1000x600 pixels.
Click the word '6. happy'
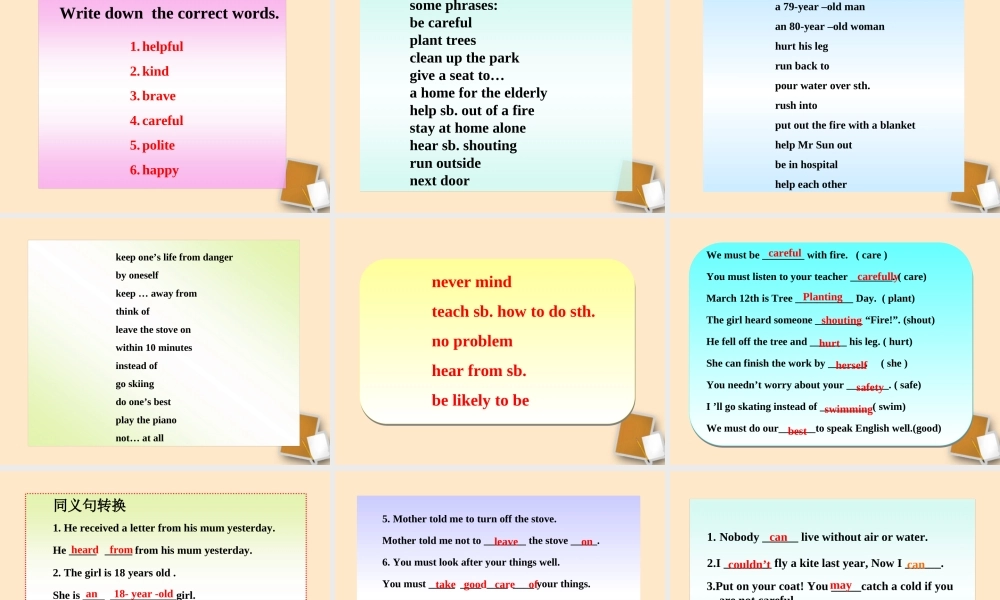154,170
